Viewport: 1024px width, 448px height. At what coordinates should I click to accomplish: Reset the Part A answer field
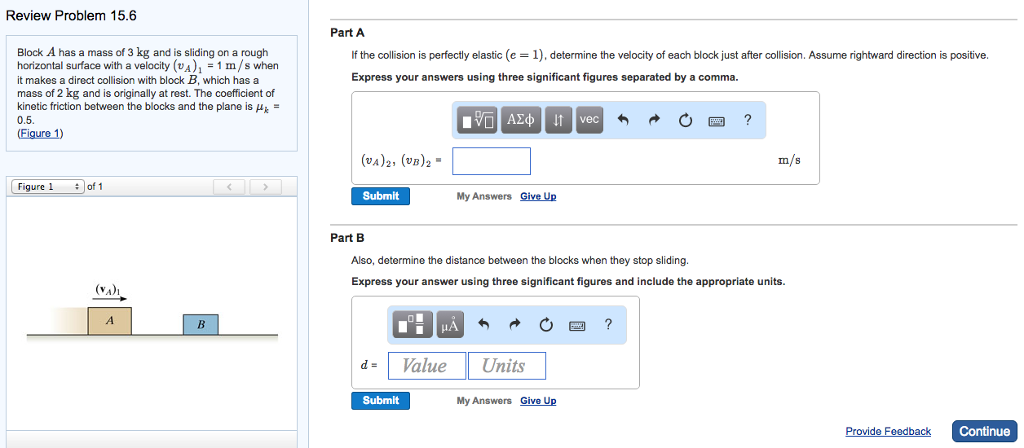(686, 120)
